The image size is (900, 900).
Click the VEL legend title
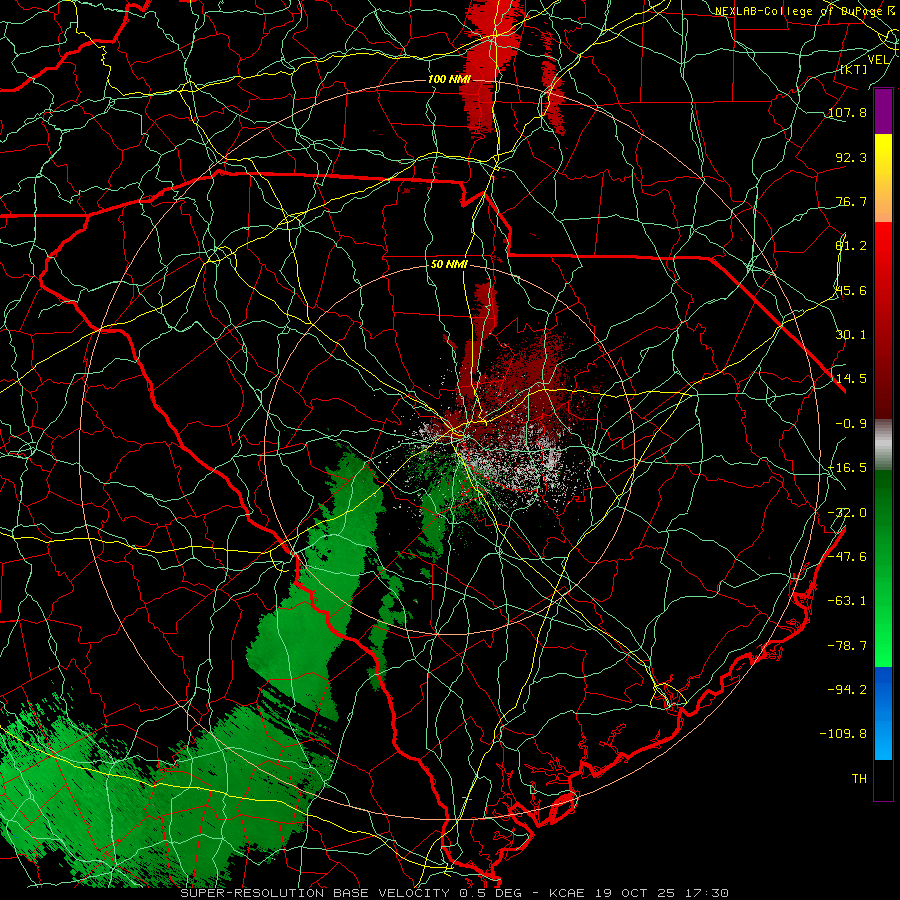[x=878, y=60]
